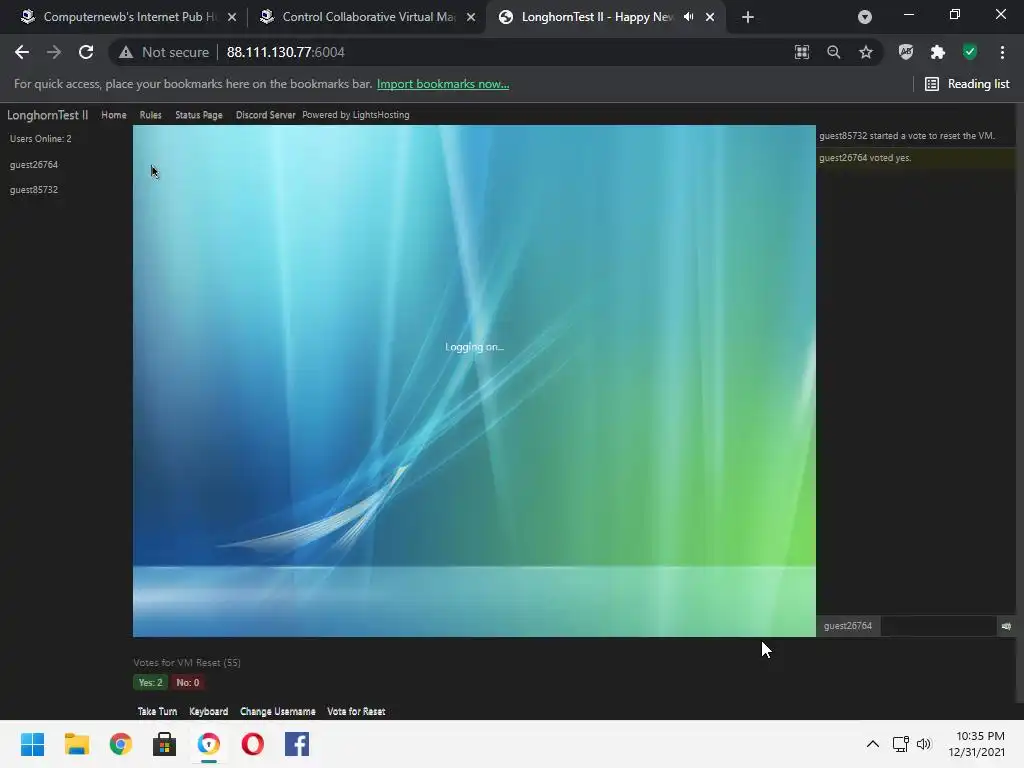Open the tab search dropdown arrow
1024x768 pixels.
865,17
